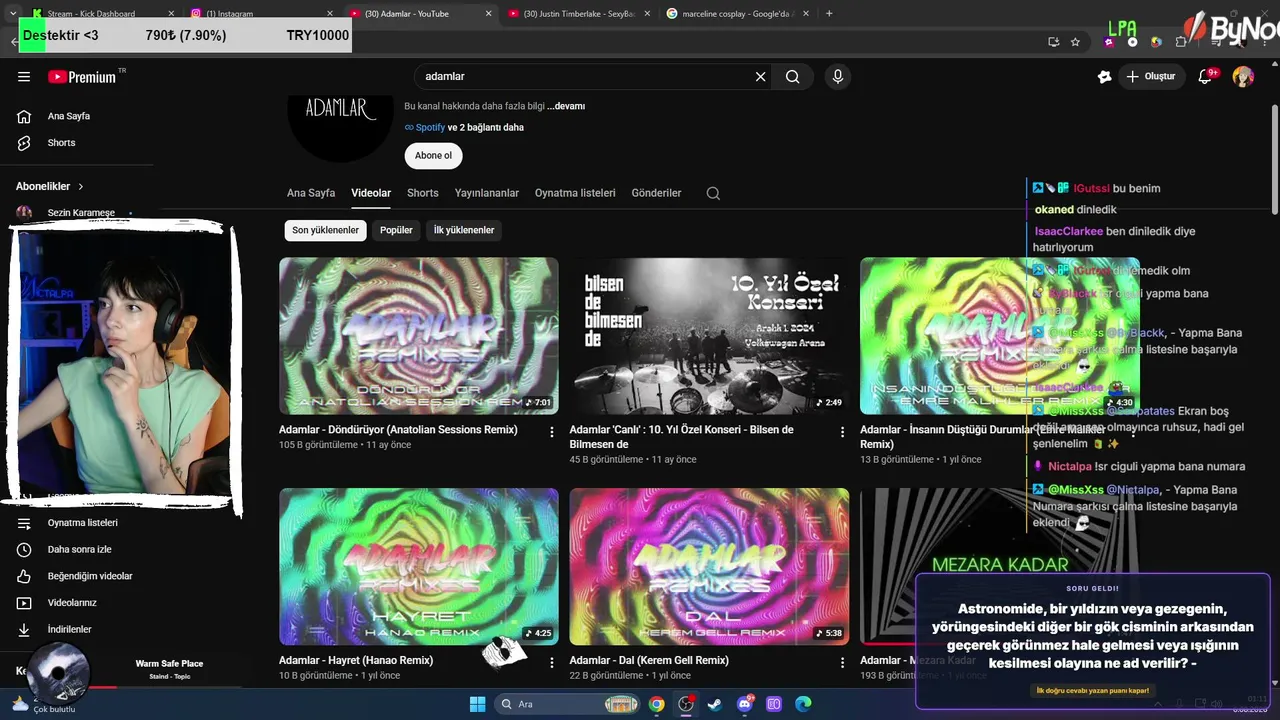Open the browser extensions puzzle icon
Screen dimensions: 1280x720
click(x=1181, y=42)
